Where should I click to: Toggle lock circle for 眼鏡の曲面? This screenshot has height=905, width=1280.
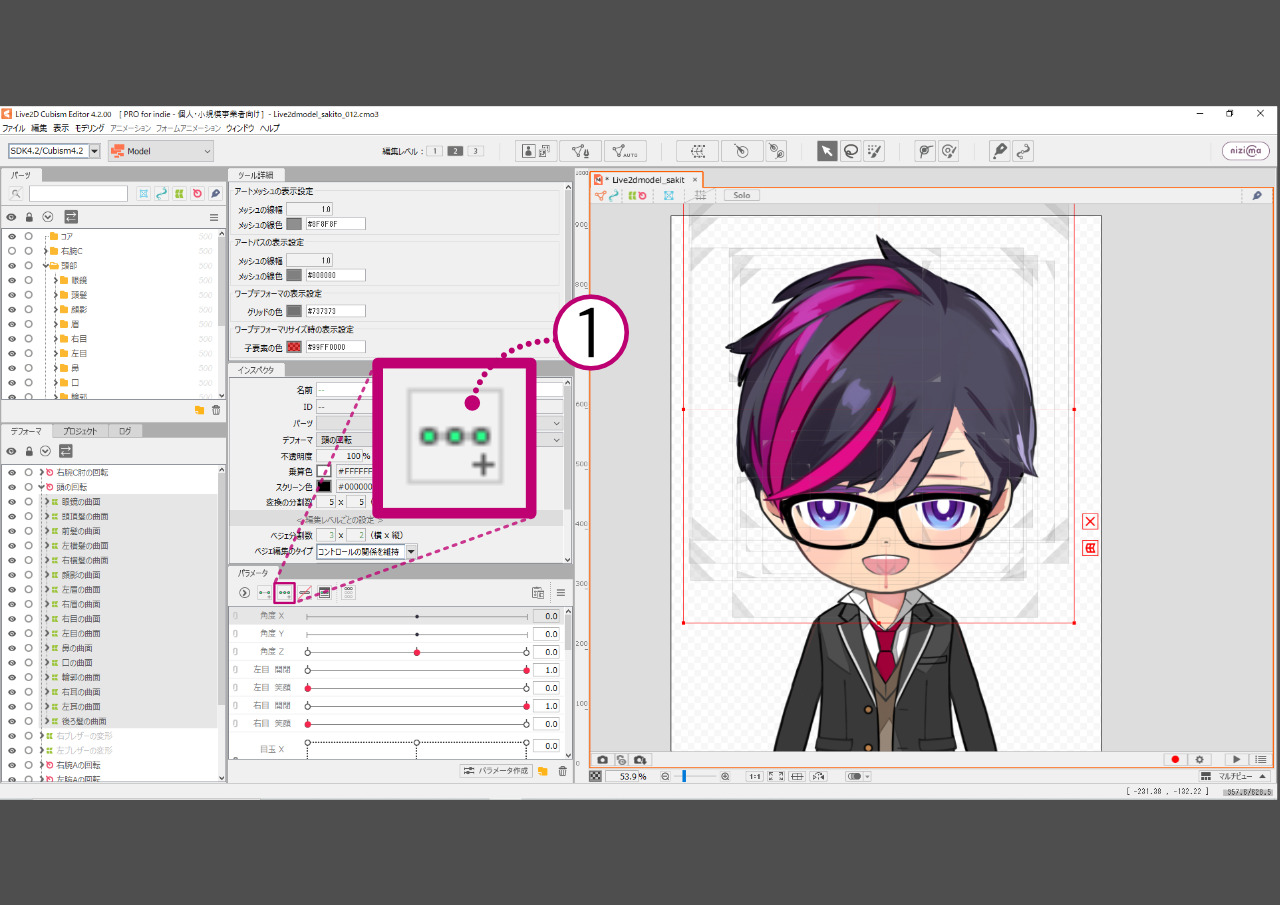(x=29, y=502)
